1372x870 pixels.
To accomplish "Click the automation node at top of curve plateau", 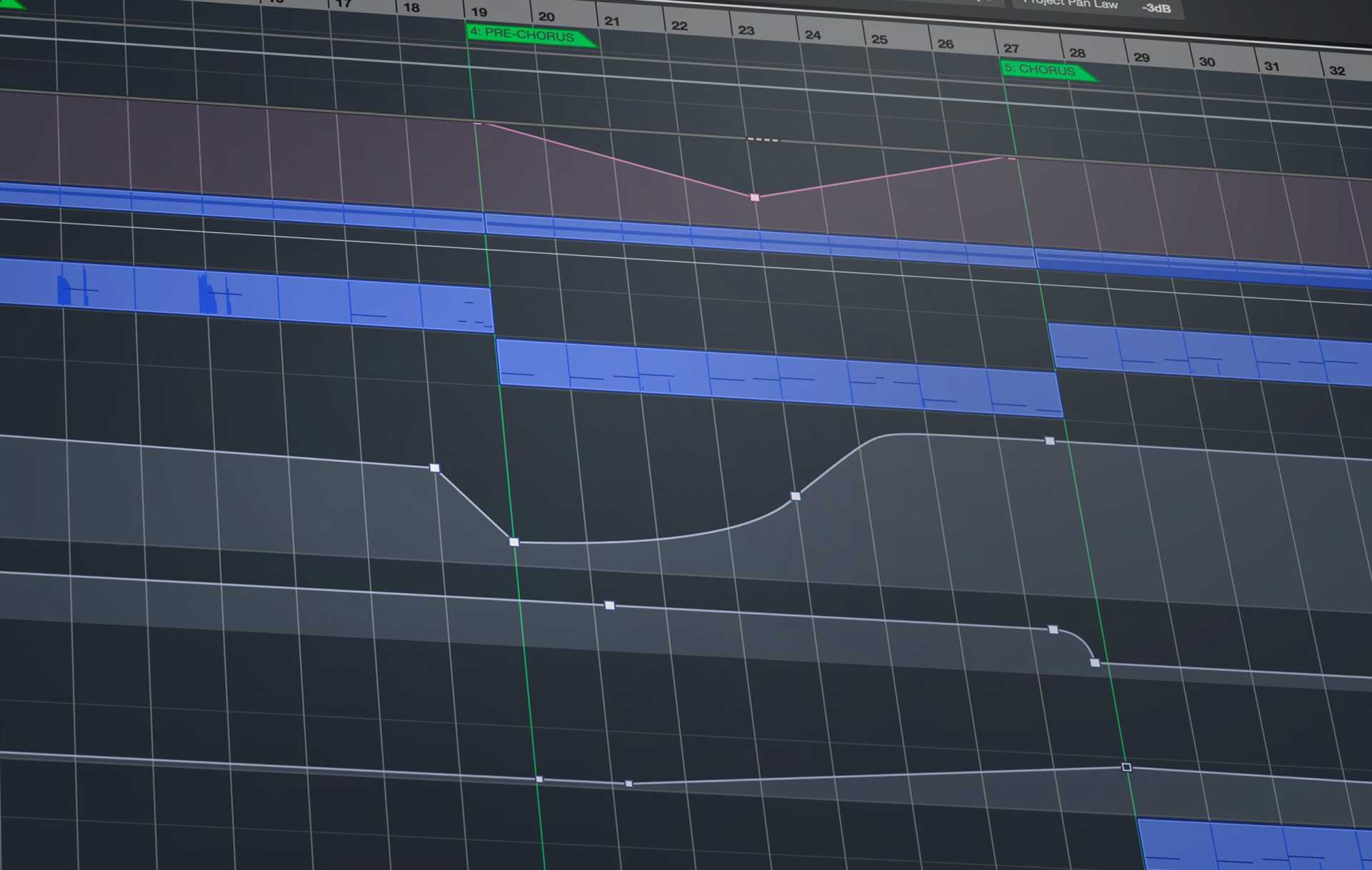I will 1049,441.
